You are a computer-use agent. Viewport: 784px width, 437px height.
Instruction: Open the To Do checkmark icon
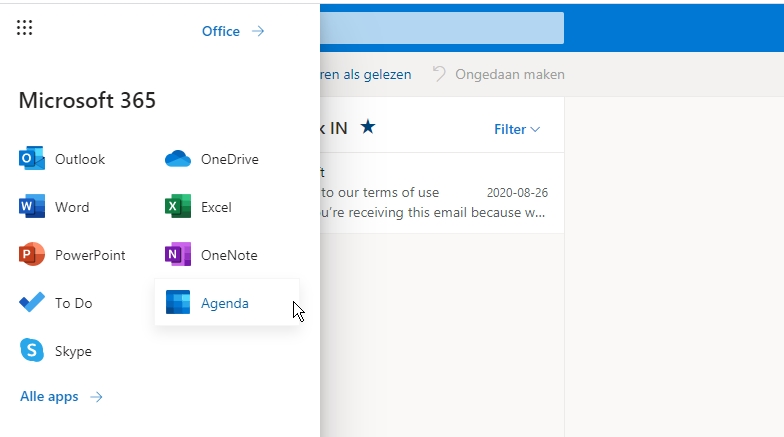click(32, 303)
